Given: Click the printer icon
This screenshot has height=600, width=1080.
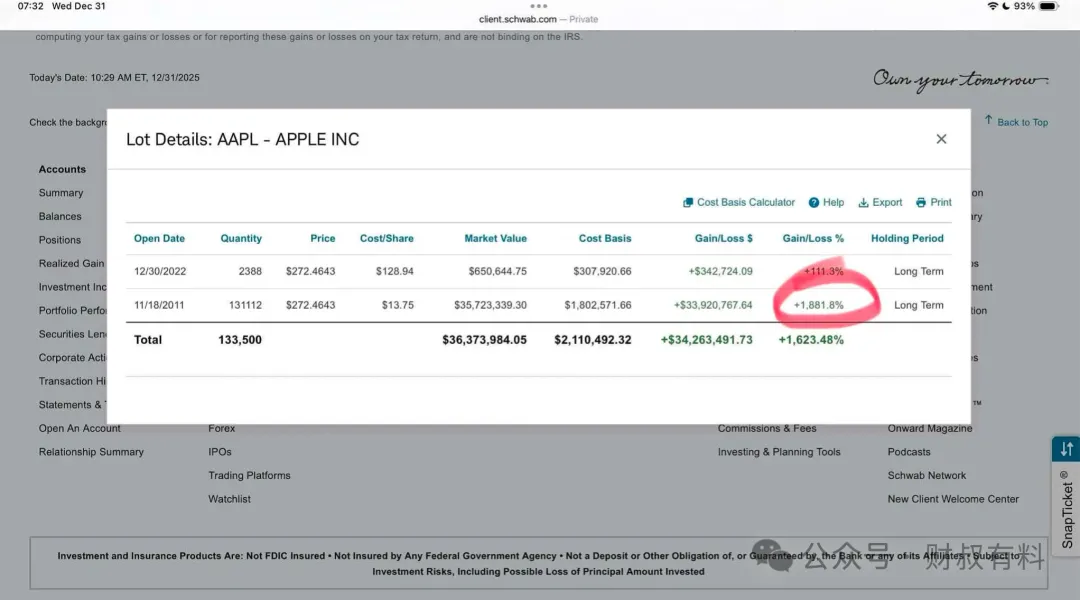Looking at the screenshot, I should pos(921,203).
